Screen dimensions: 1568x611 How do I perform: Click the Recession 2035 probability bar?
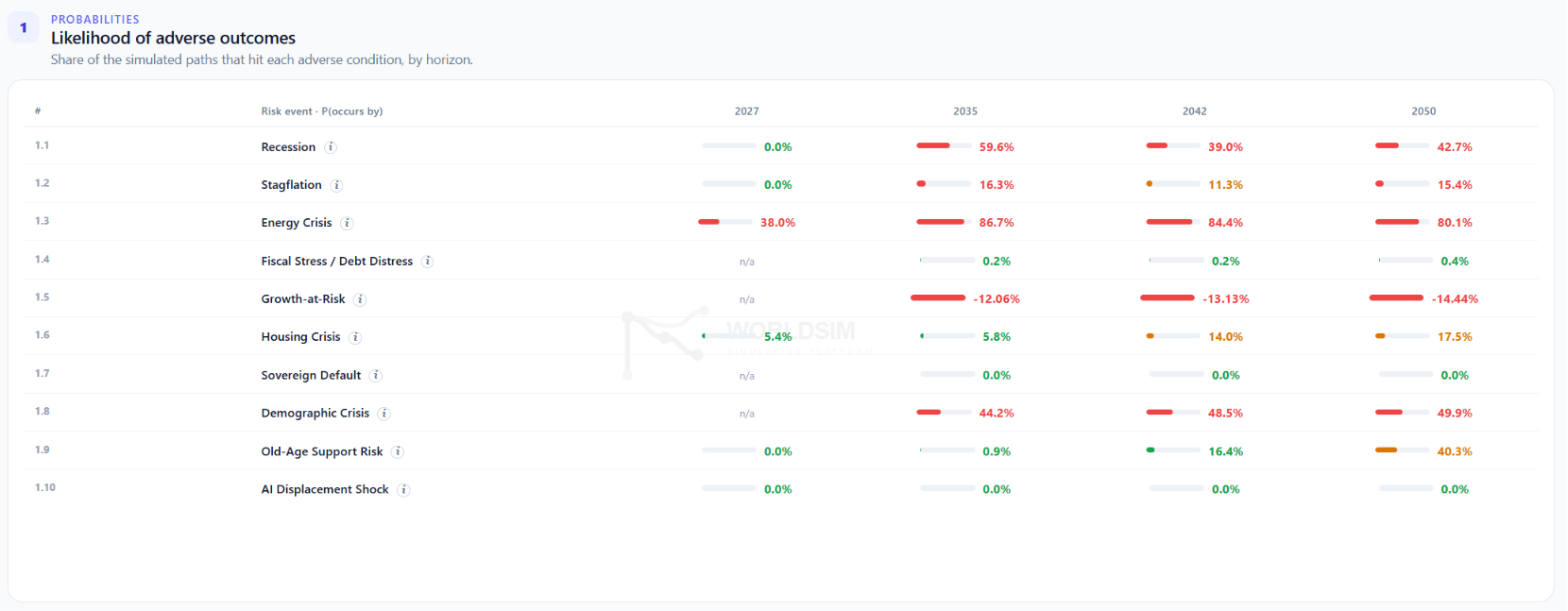pyautogui.click(x=944, y=145)
